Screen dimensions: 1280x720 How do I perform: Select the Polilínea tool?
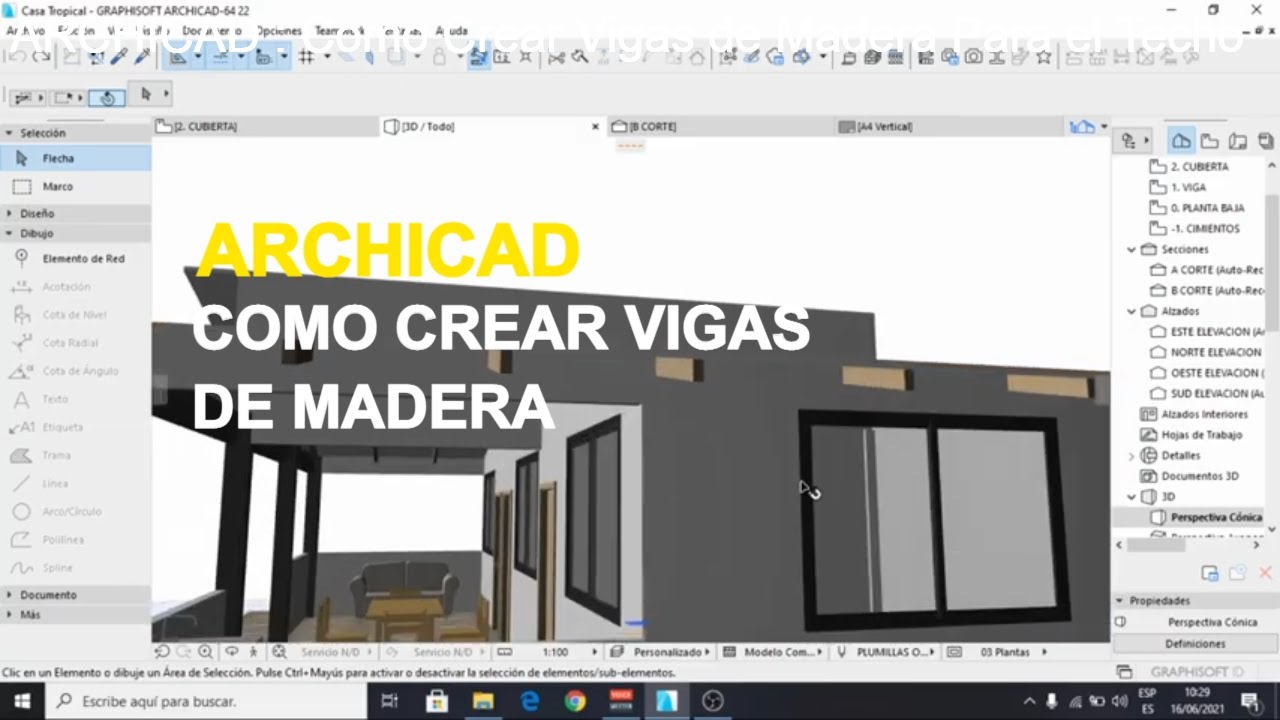pos(75,539)
